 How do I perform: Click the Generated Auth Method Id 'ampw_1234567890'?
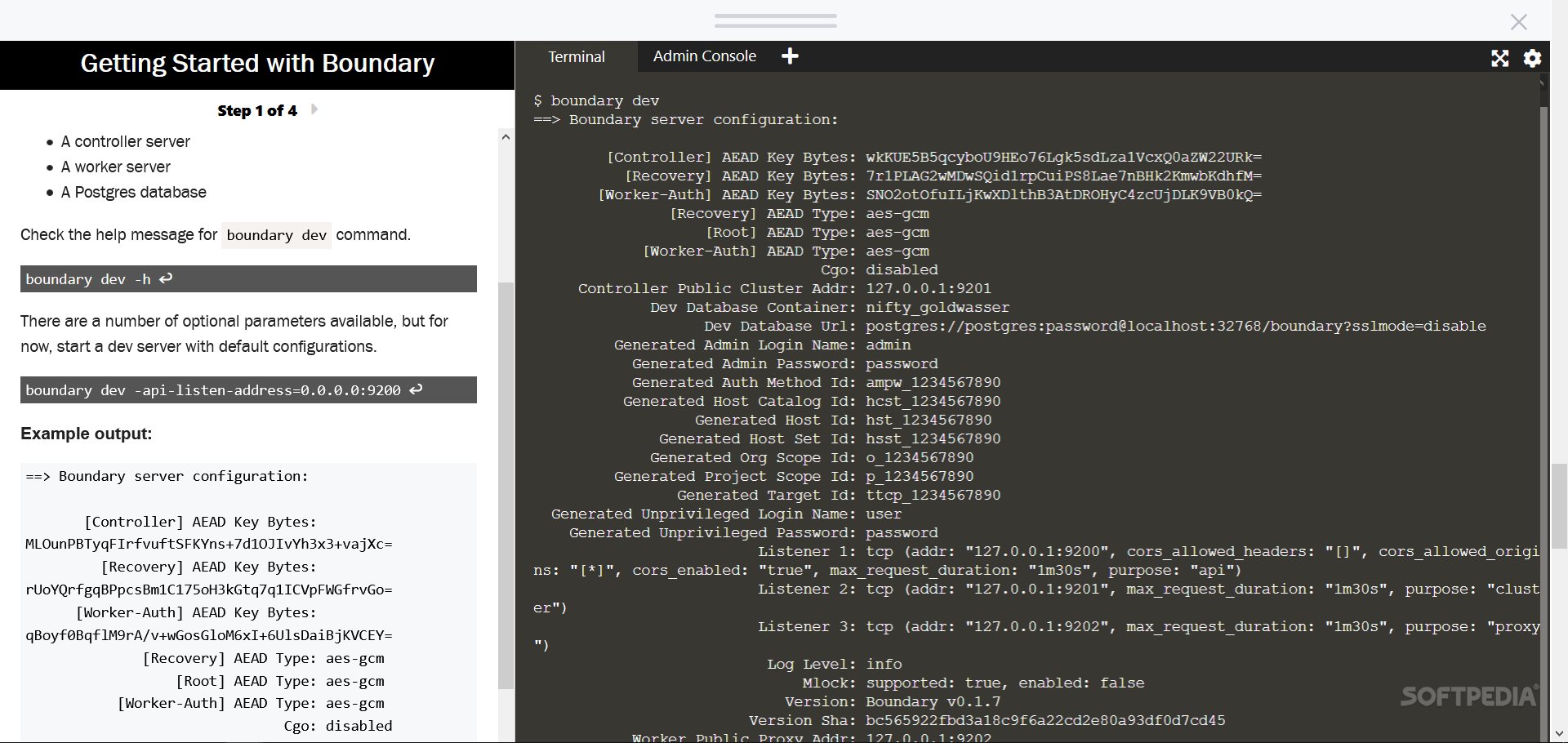tap(933, 382)
